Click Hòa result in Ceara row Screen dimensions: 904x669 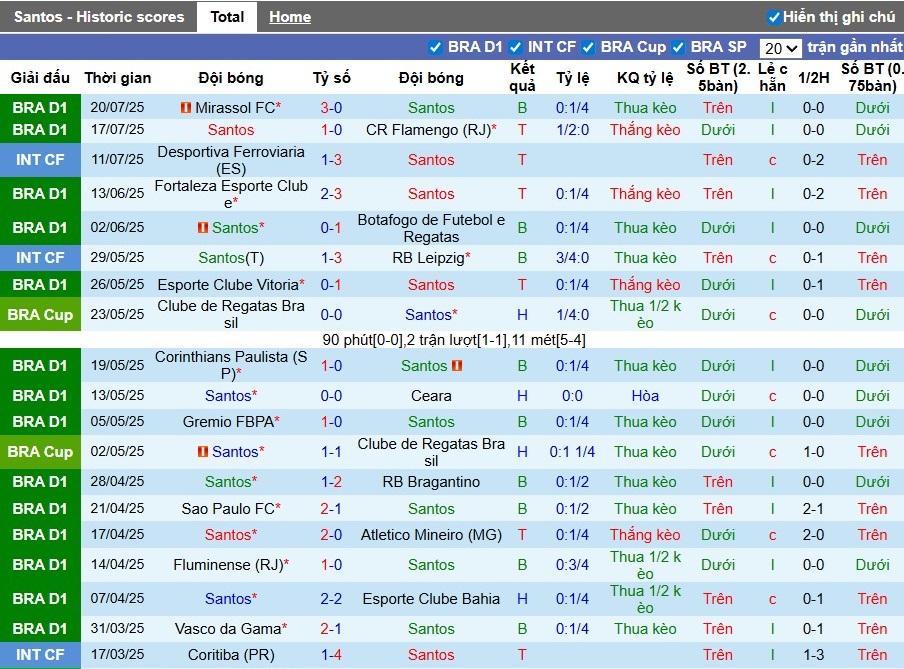coord(645,396)
